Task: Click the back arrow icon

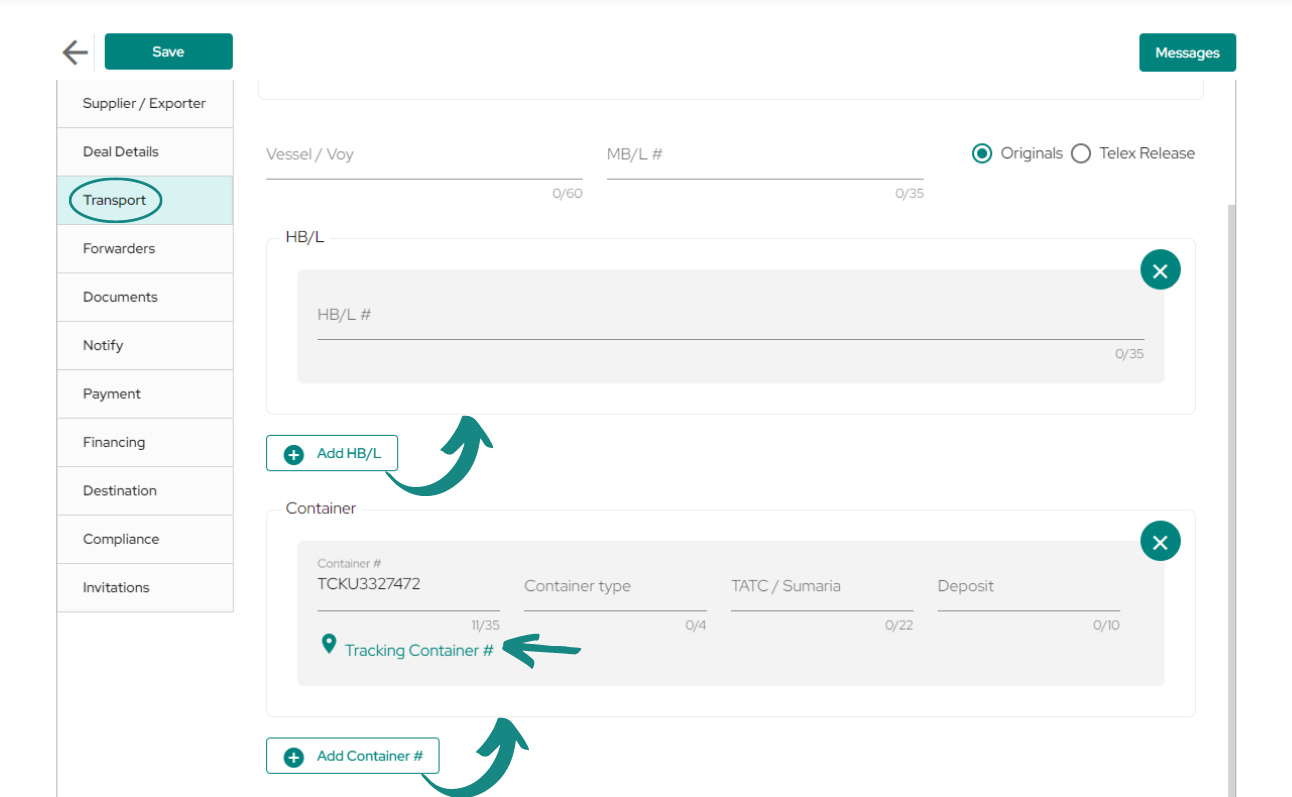Action: pyautogui.click(x=75, y=52)
